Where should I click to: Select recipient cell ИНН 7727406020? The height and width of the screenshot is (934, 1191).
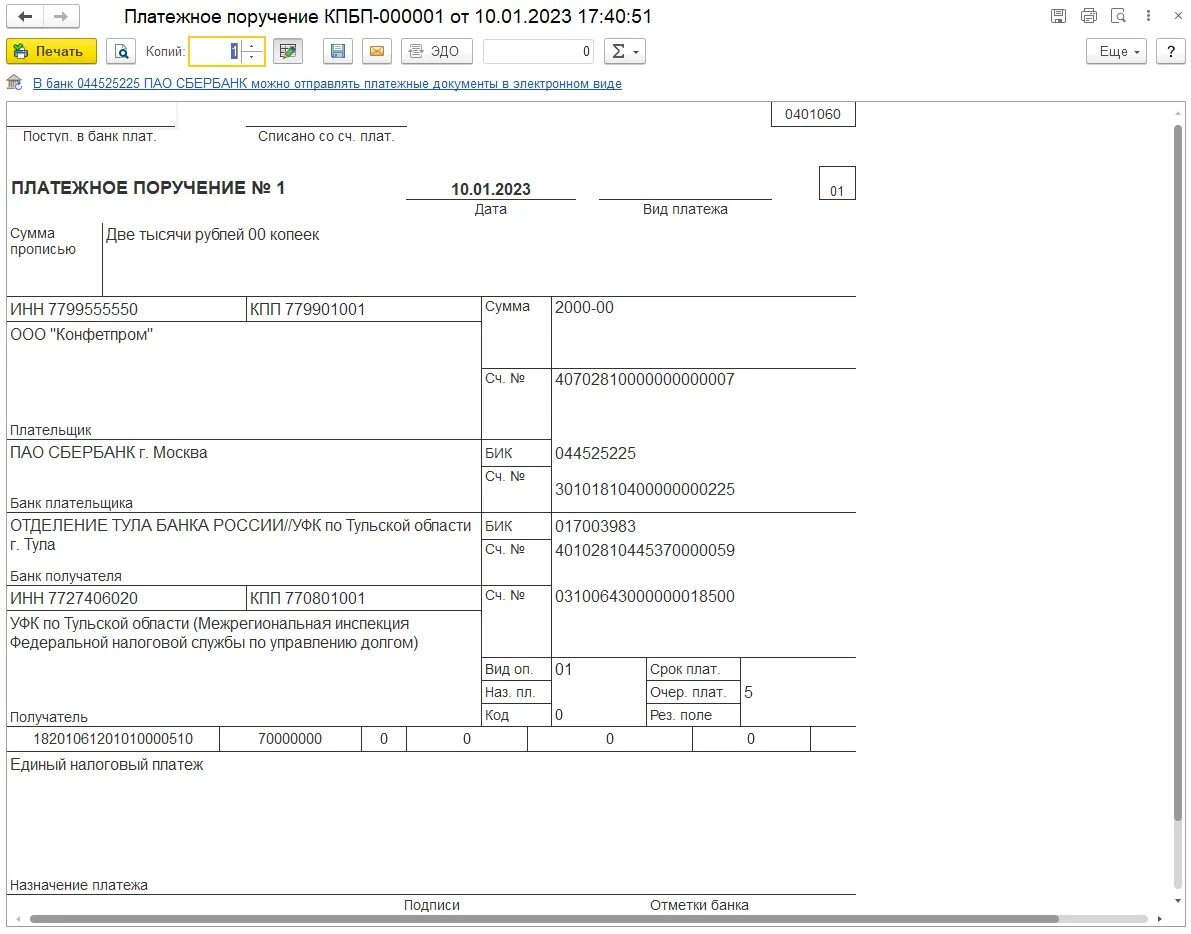pos(126,598)
